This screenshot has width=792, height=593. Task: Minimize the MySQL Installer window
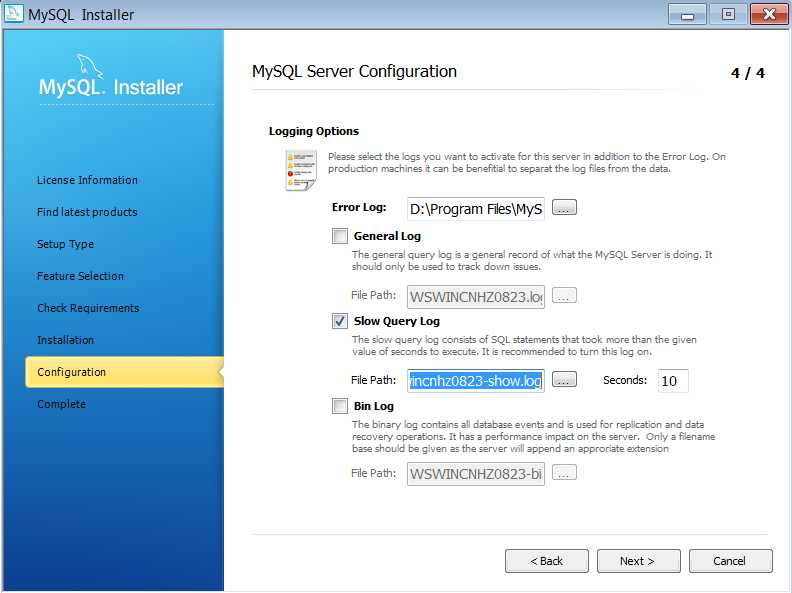(687, 14)
